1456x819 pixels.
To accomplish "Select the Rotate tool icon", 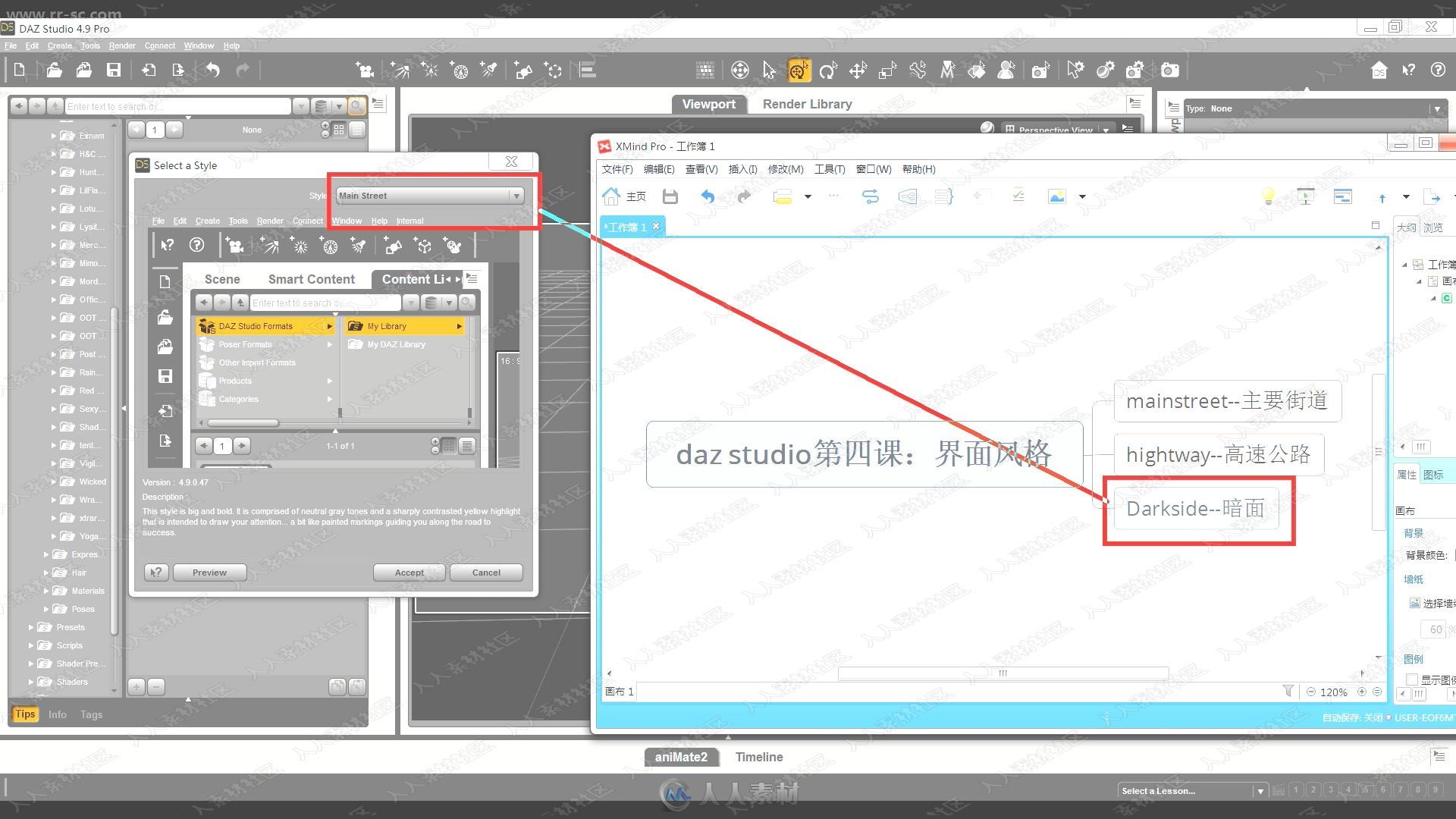I will click(828, 71).
